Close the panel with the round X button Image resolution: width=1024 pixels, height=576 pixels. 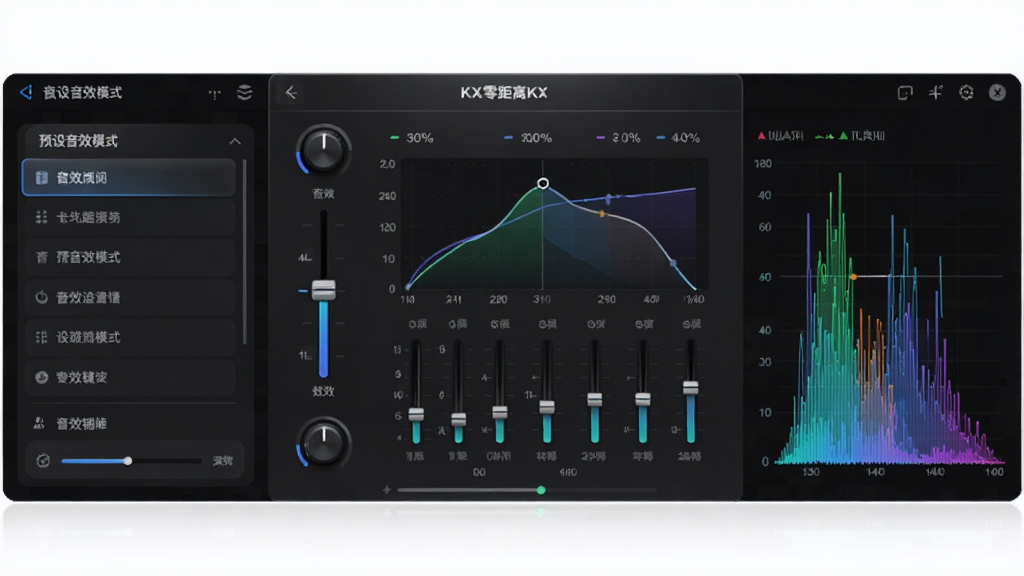[997, 92]
